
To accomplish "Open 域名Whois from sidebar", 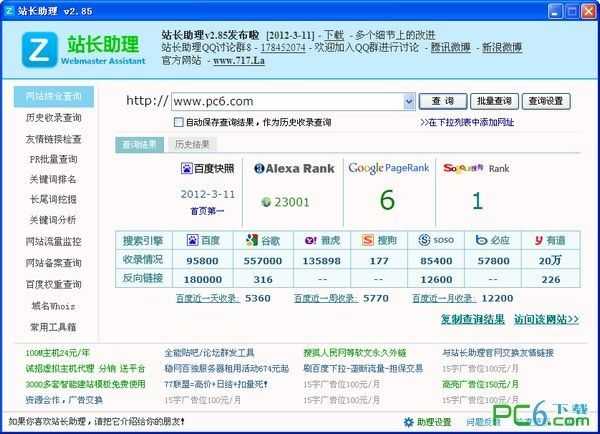I will (53, 306).
